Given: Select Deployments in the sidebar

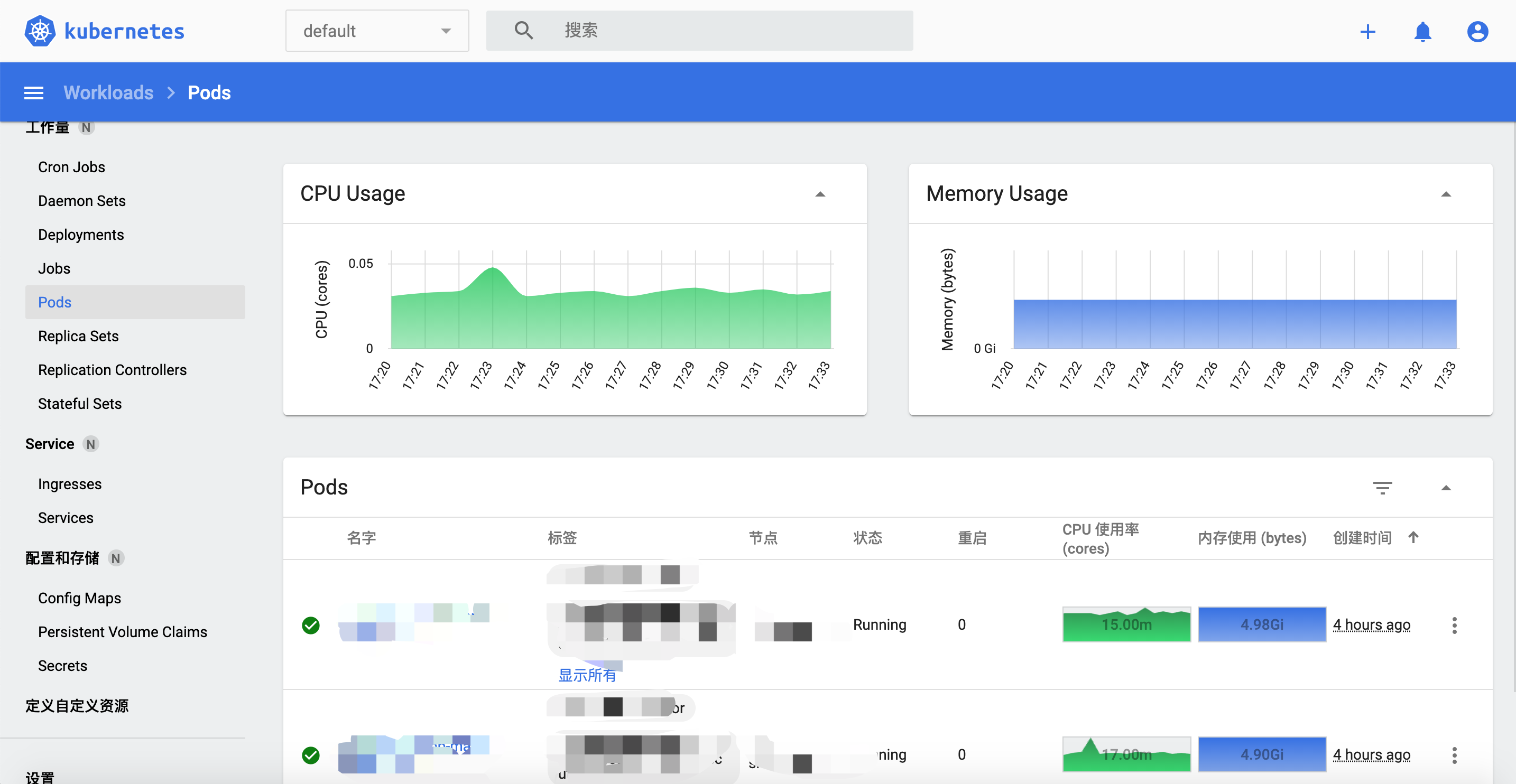Looking at the screenshot, I should click(x=81, y=235).
